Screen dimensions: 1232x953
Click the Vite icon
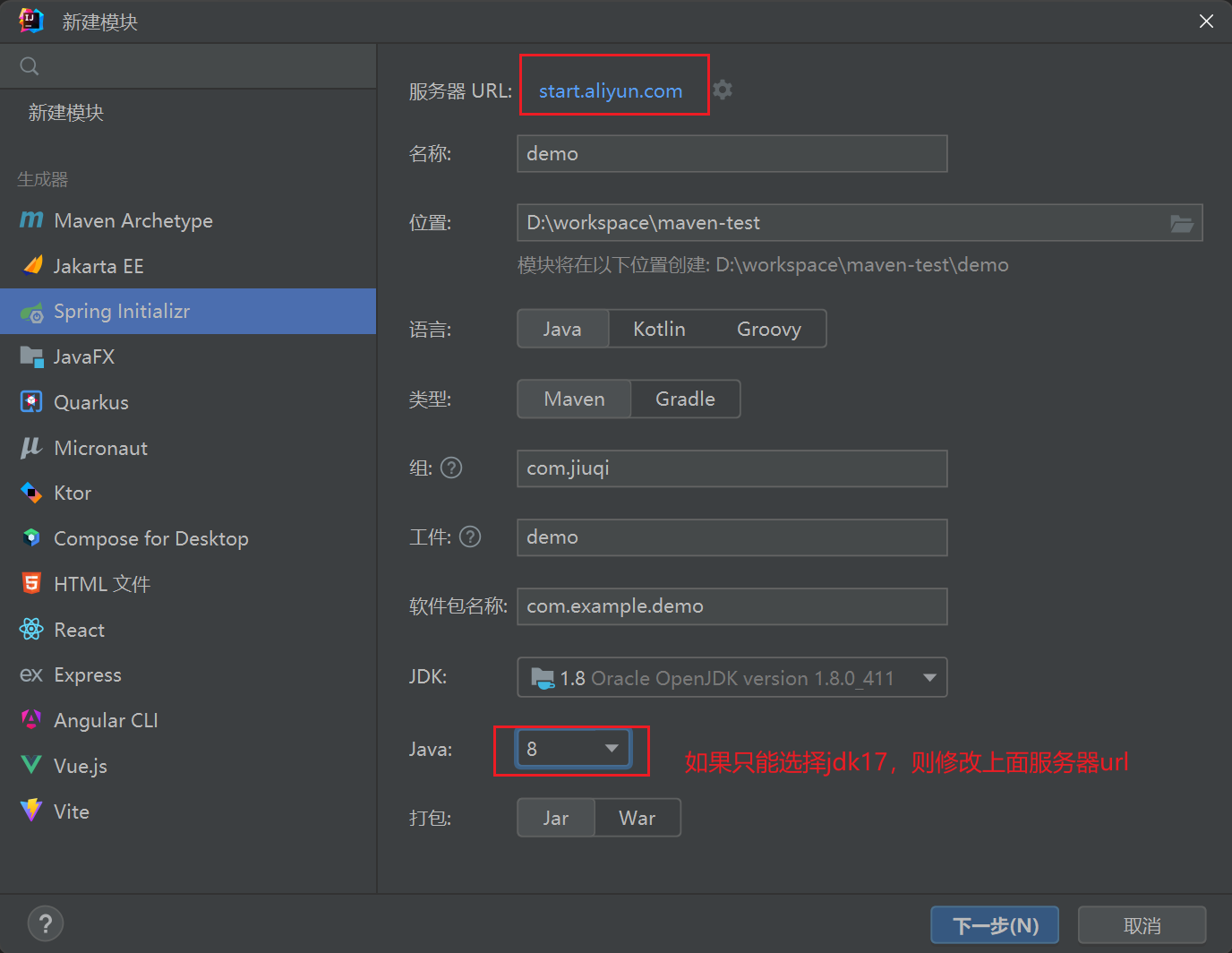click(31, 810)
